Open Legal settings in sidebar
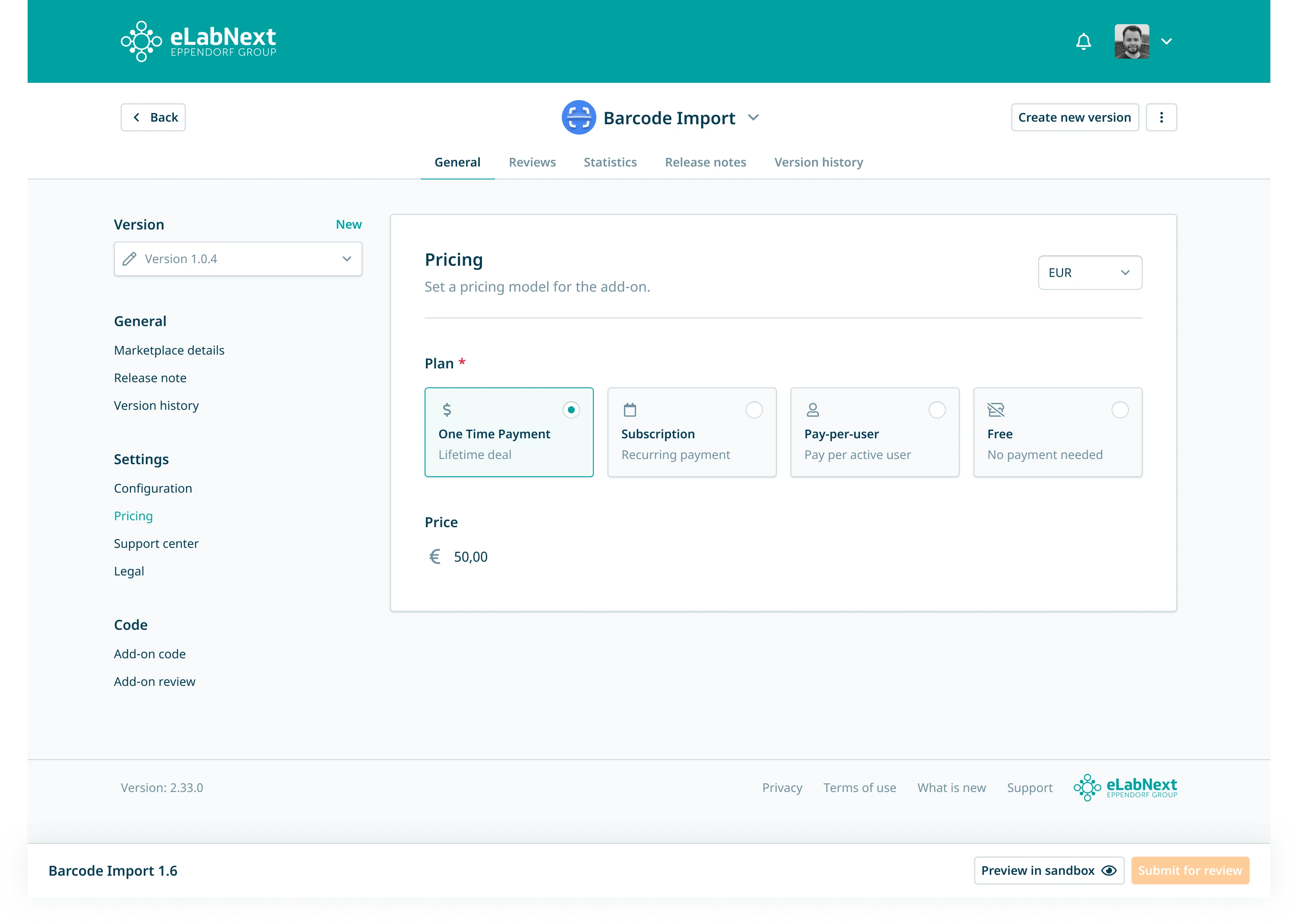Screen dimensions: 1298x924 point(129,571)
